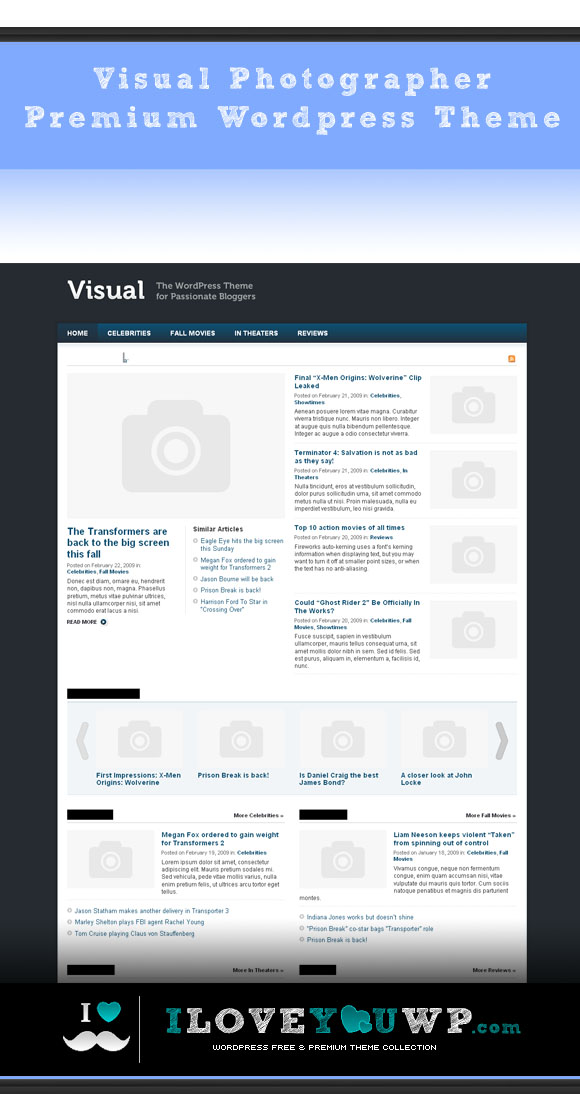Click thumbnail beside Top 10 action movies
The width and height of the screenshot is (580, 1094).
tap(473, 555)
